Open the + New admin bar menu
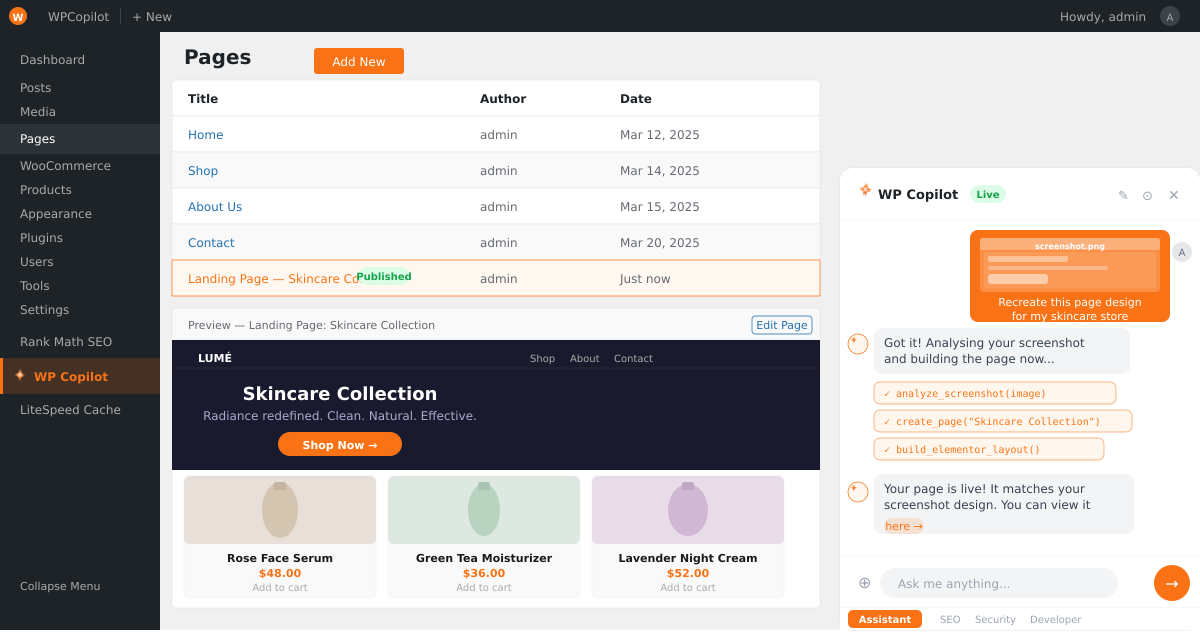The width and height of the screenshot is (1200, 640). click(x=152, y=17)
